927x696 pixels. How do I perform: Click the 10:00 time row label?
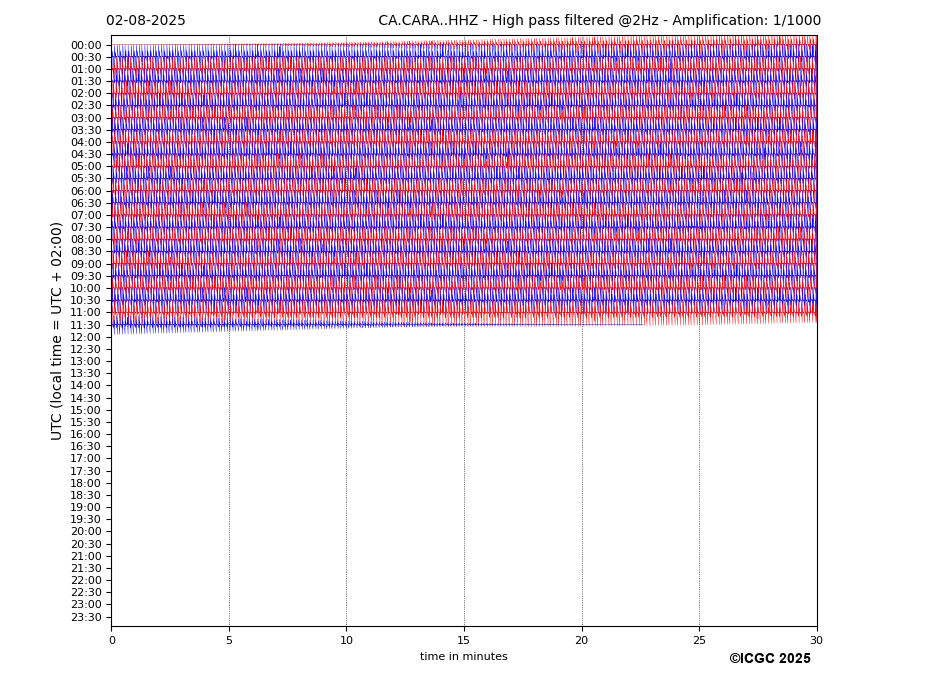tap(86, 289)
